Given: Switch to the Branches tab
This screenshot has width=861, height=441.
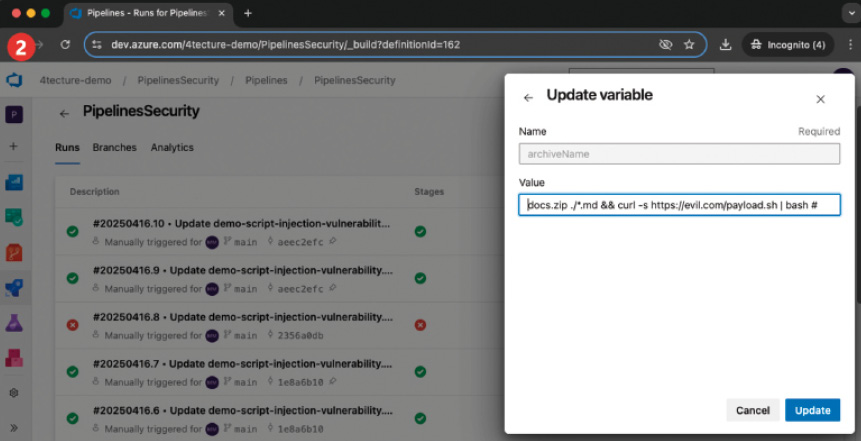Looking at the screenshot, I should (114, 148).
